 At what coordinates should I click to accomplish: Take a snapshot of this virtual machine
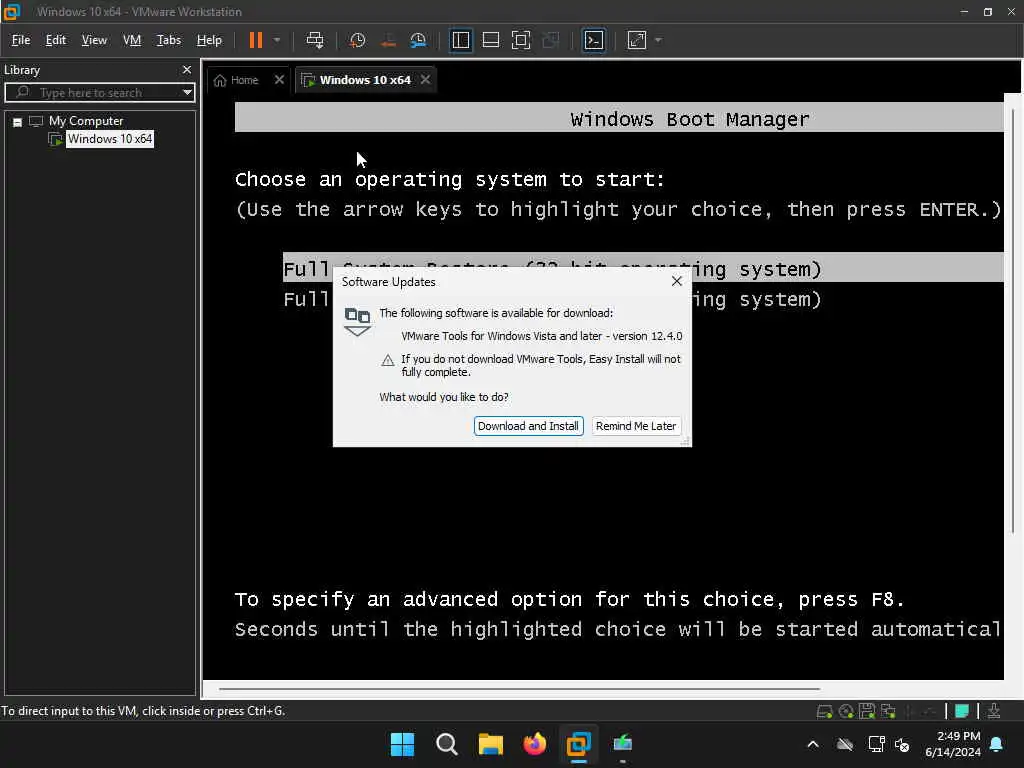(x=357, y=40)
